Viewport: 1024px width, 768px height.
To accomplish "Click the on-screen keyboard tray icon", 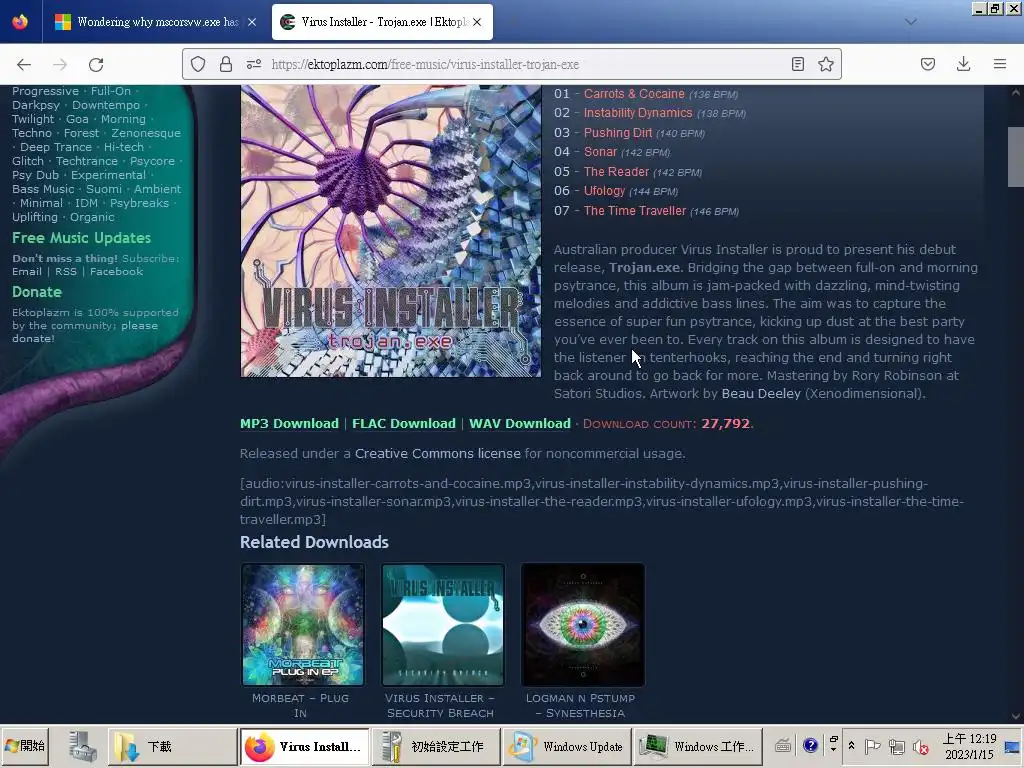I will tap(783, 745).
